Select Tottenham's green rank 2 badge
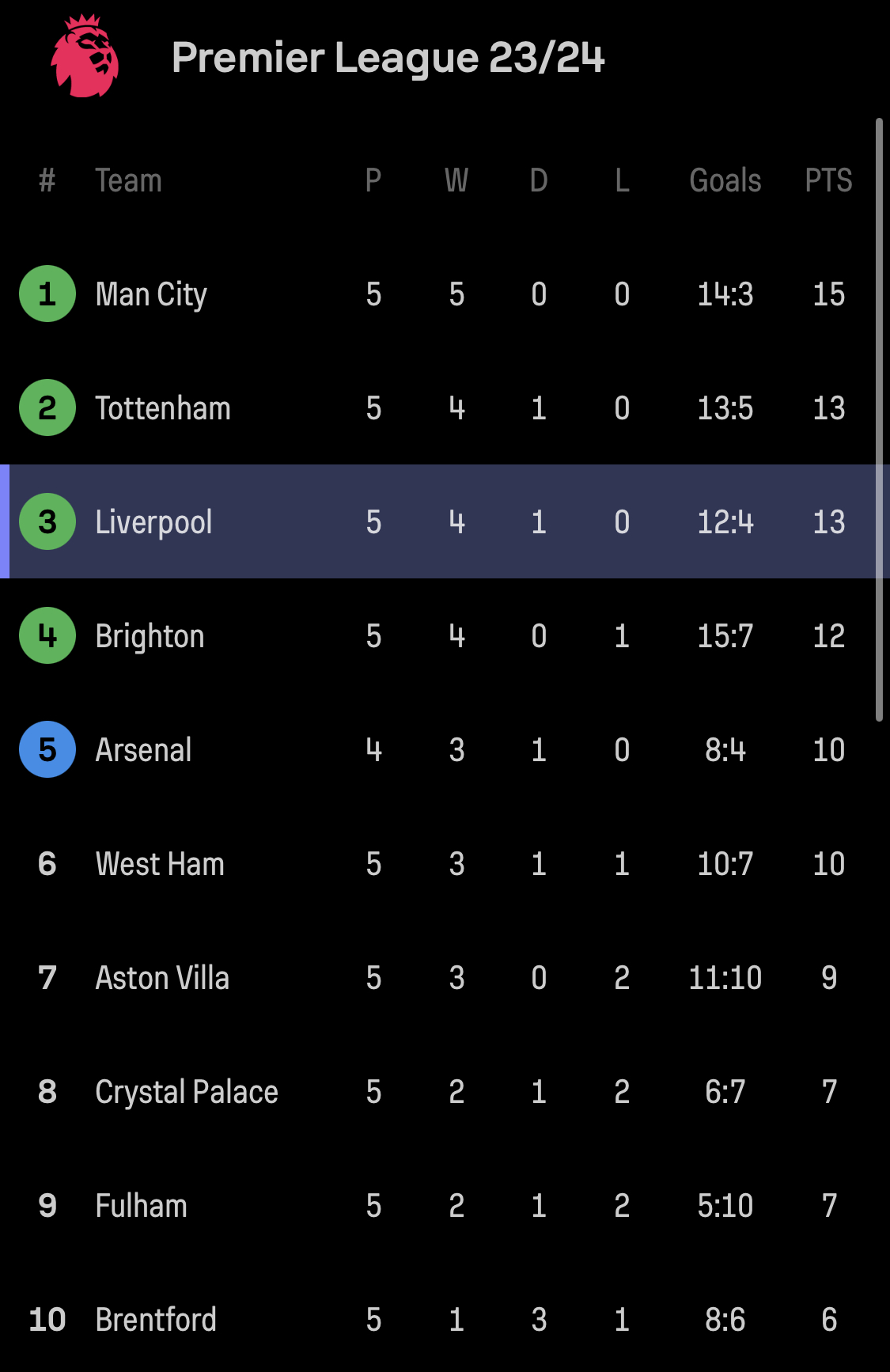This screenshot has height=1372, width=890. click(x=47, y=407)
